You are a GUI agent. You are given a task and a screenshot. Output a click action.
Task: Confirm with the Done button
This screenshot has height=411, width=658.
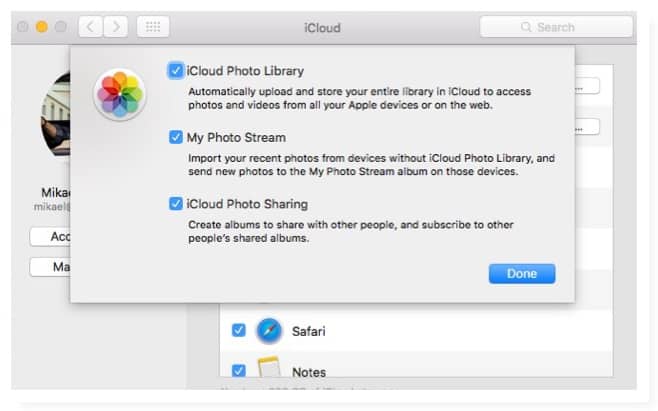(x=522, y=274)
